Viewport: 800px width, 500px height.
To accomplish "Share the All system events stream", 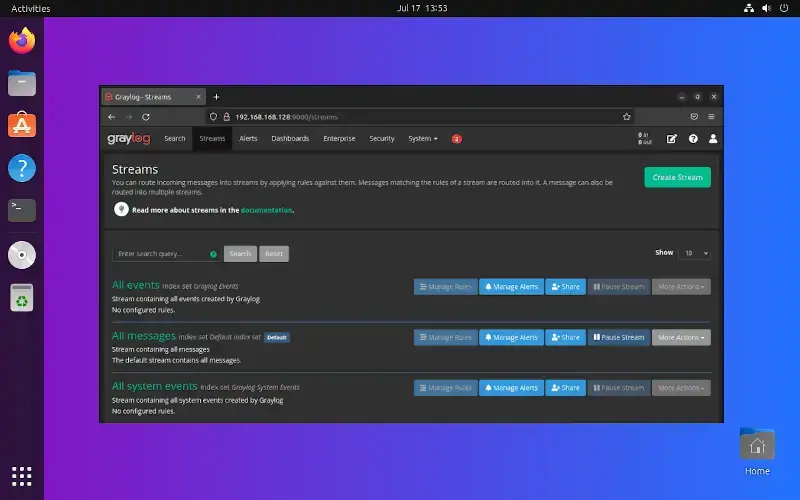I will pyautogui.click(x=565, y=388).
